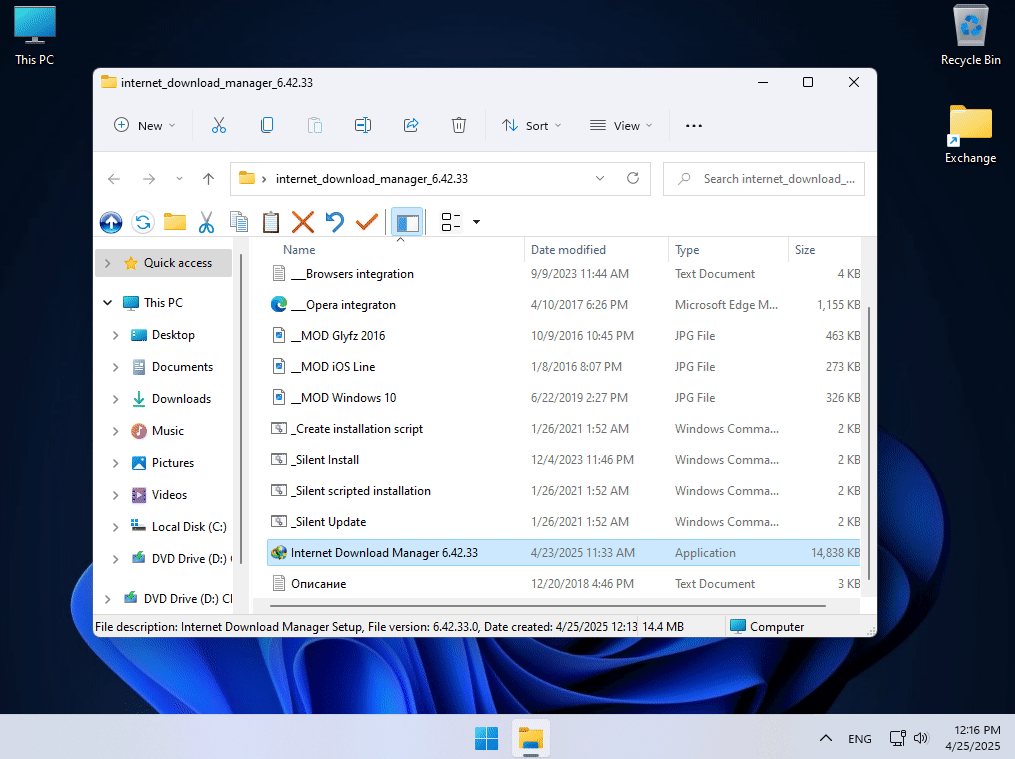
Task: Click the Copy icon in the command bar
Action: pyautogui.click(x=267, y=126)
